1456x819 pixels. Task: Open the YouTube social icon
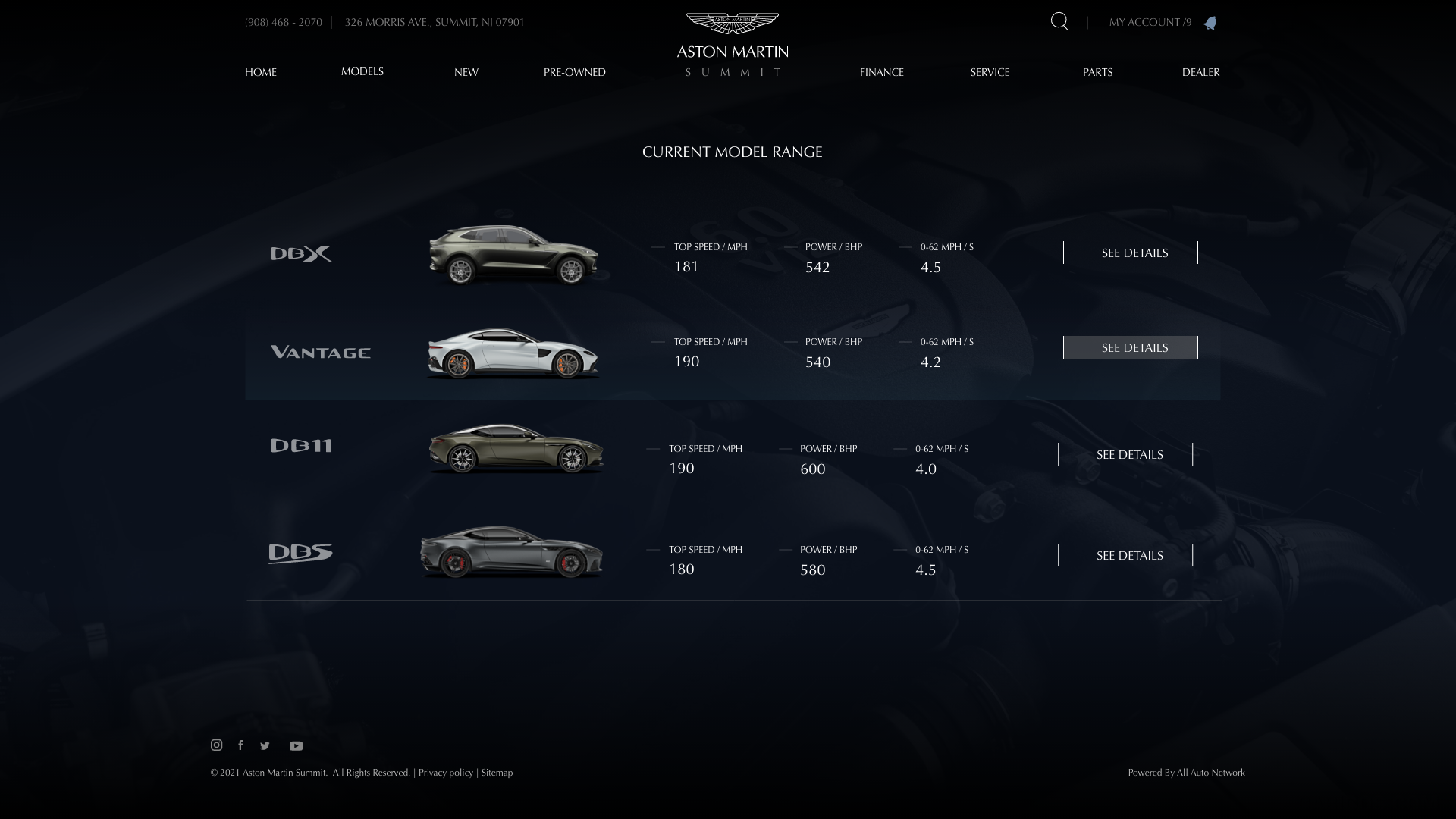click(x=296, y=746)
